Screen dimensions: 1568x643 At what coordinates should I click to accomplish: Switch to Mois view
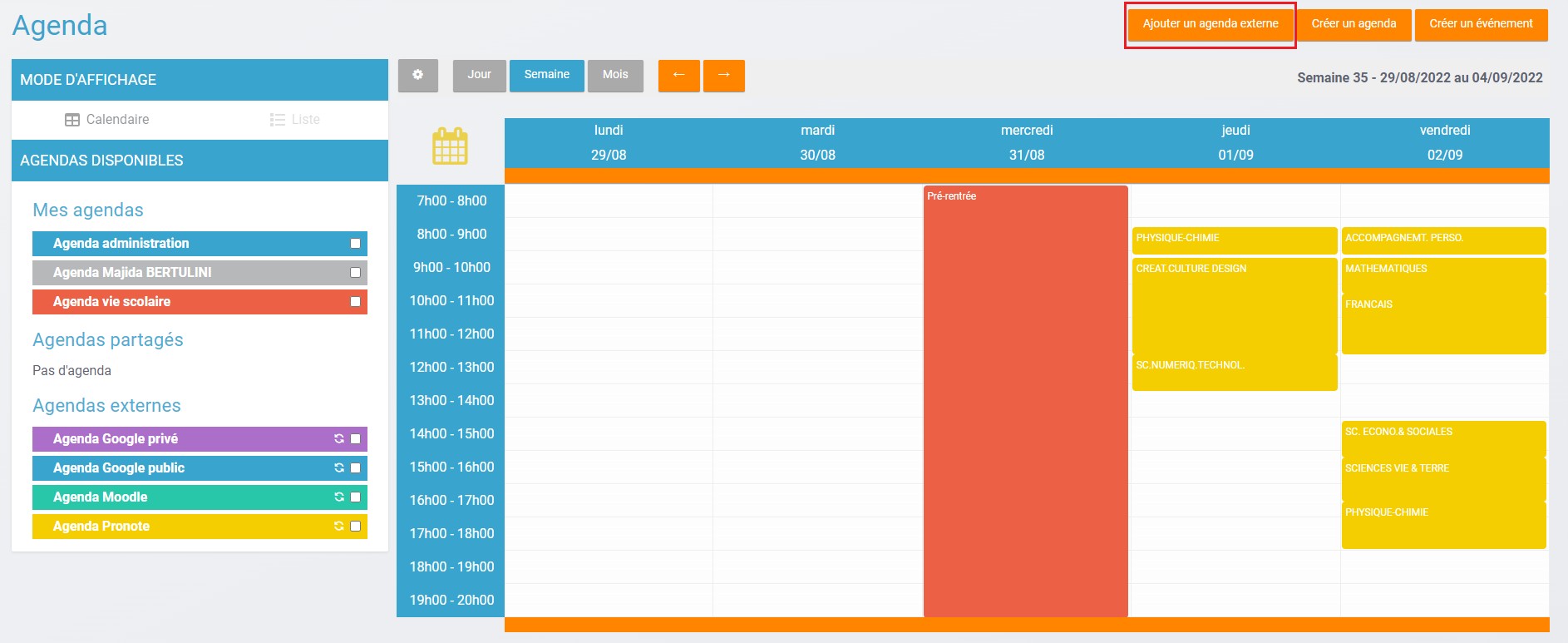coord(615,75)
